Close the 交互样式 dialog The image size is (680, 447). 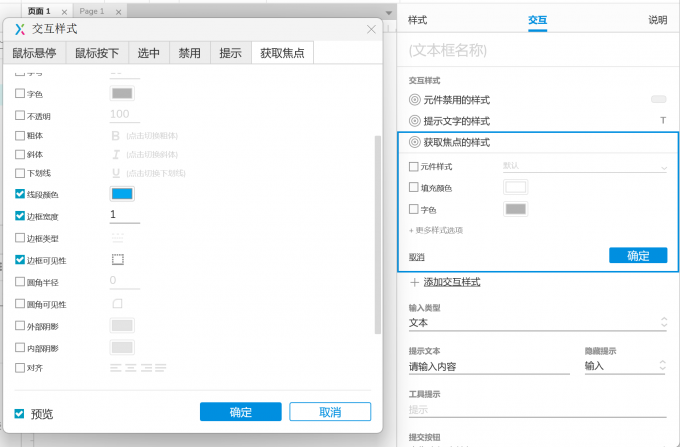pyautogui.click(x=371, y=29)
